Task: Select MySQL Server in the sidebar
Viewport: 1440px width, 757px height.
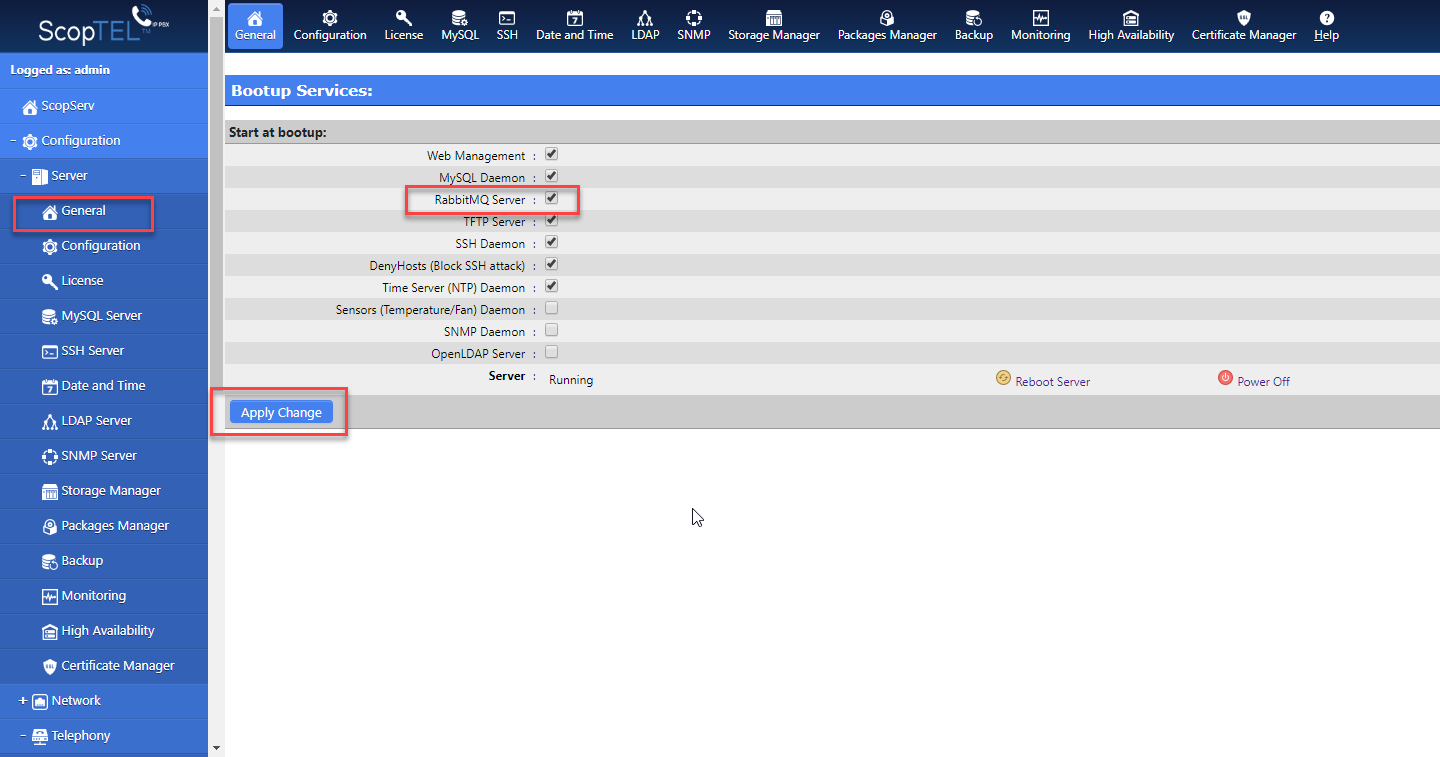Action: click(104, 316)
